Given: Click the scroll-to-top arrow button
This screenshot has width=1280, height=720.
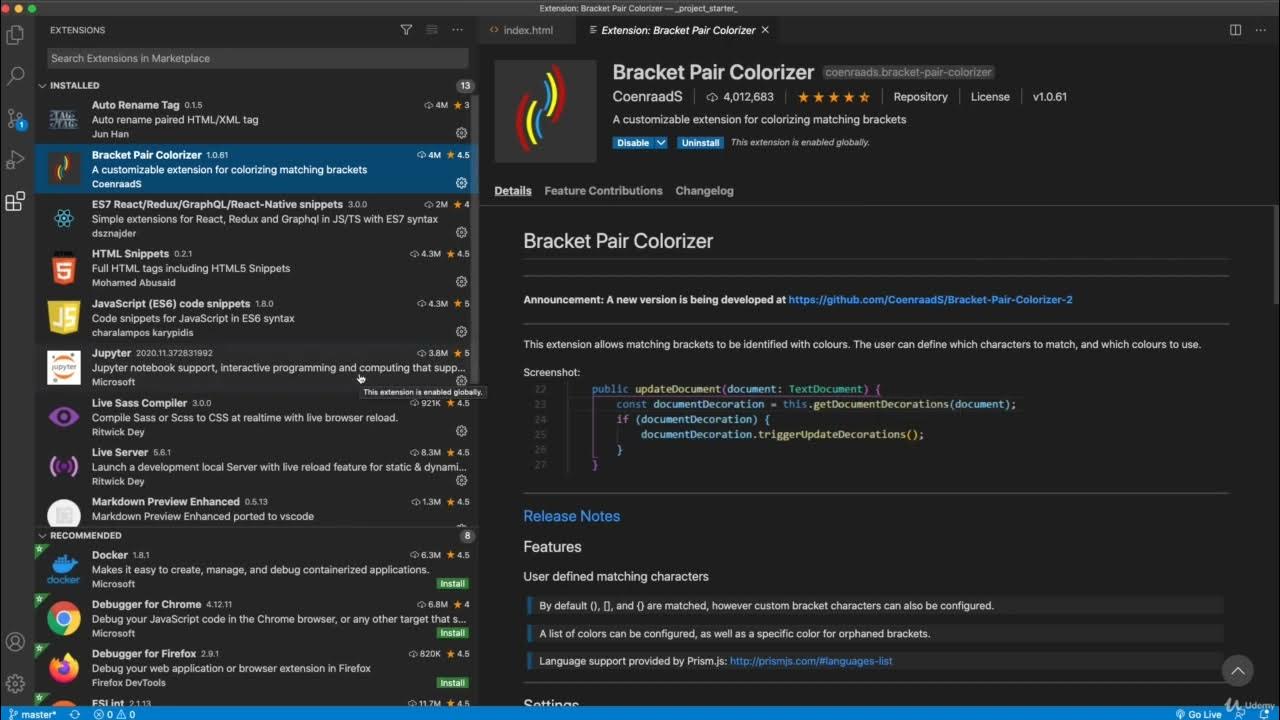Looking at the screenshot, I should [1237, 670].
